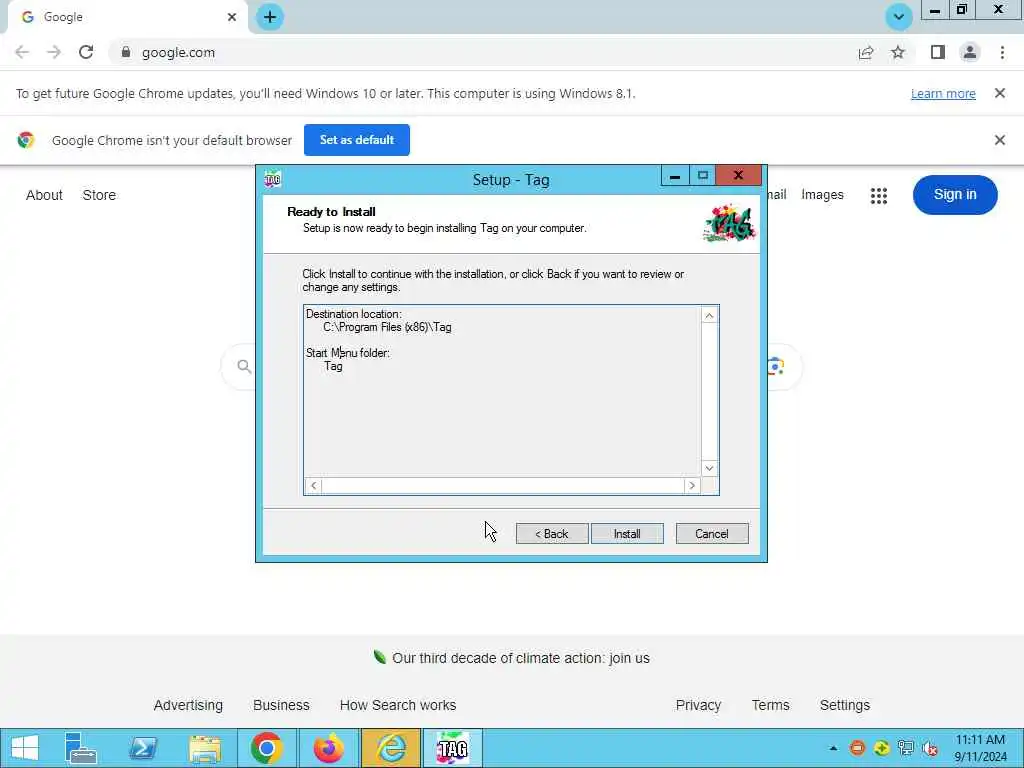Open File Explorer from the taskbar
The width and height of the screenshot is (1024, 768).
coord(205,748)
